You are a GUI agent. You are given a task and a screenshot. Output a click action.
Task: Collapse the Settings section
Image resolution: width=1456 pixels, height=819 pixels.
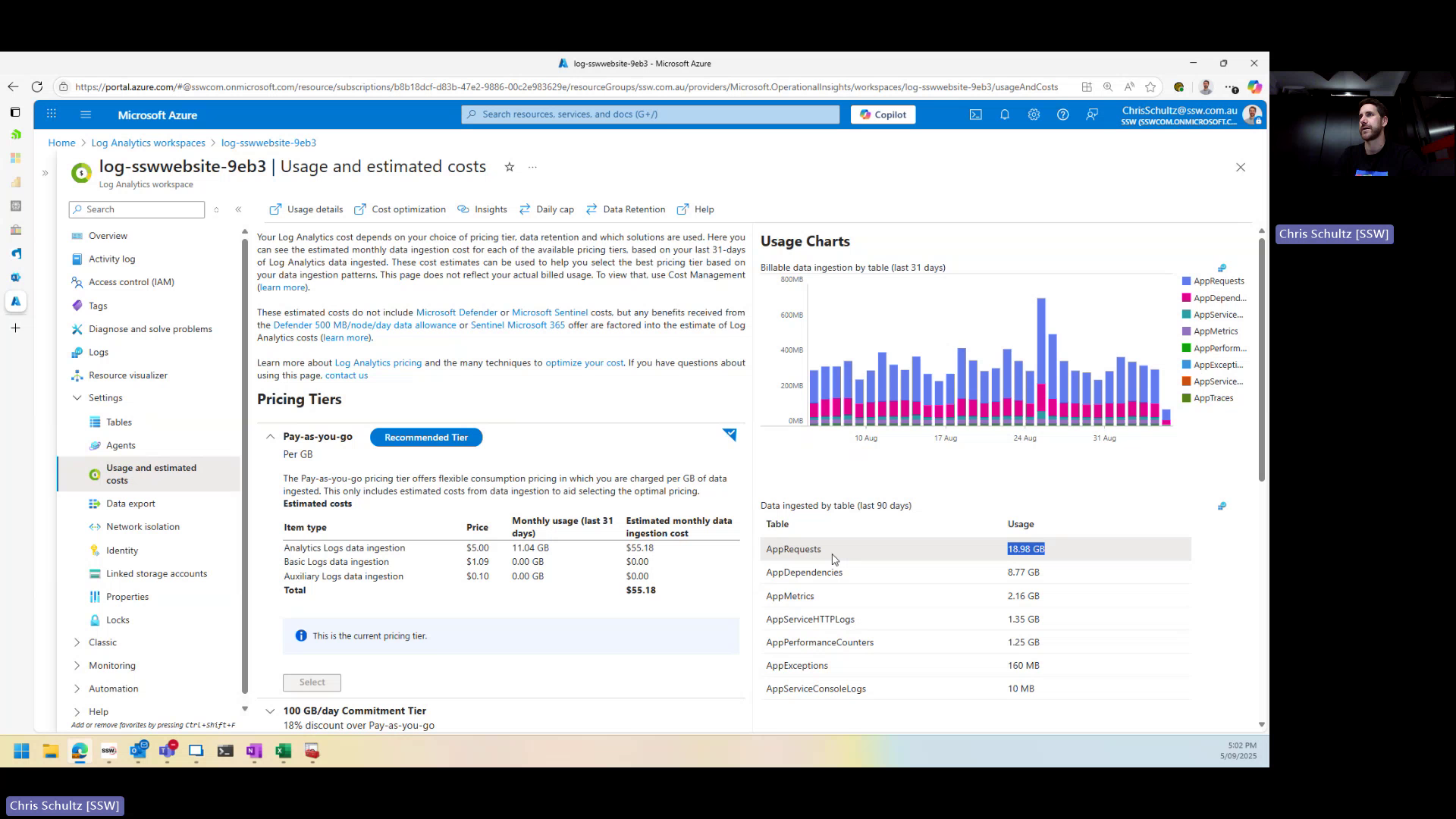pyautogui.click(x=77, y=397)
